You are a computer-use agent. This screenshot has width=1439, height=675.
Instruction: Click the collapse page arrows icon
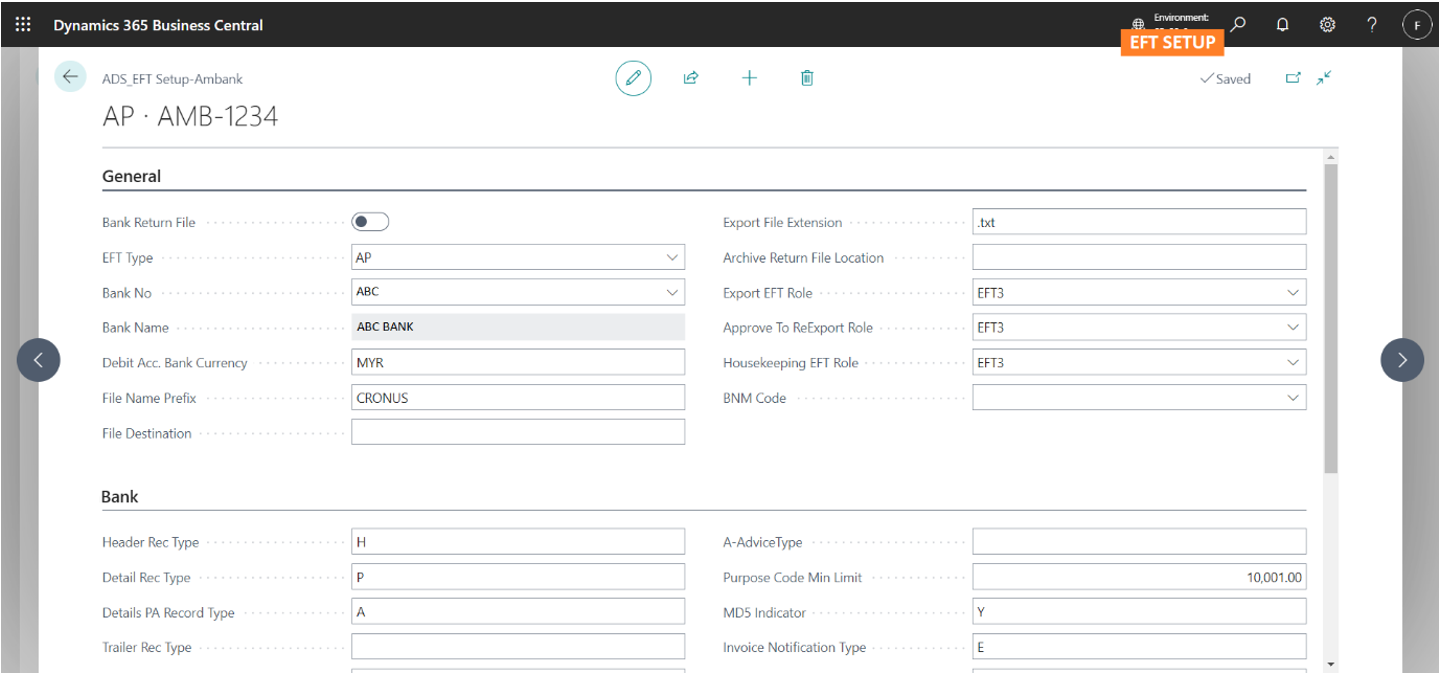click(1325, 78)
